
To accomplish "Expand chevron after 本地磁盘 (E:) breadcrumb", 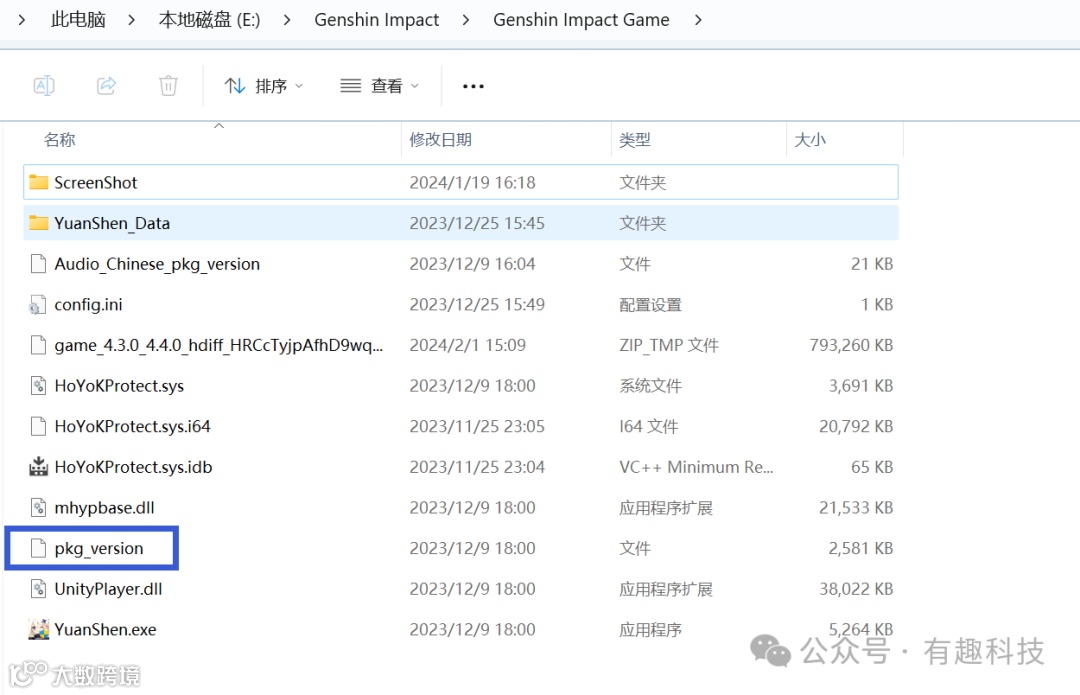I will 287,20.
